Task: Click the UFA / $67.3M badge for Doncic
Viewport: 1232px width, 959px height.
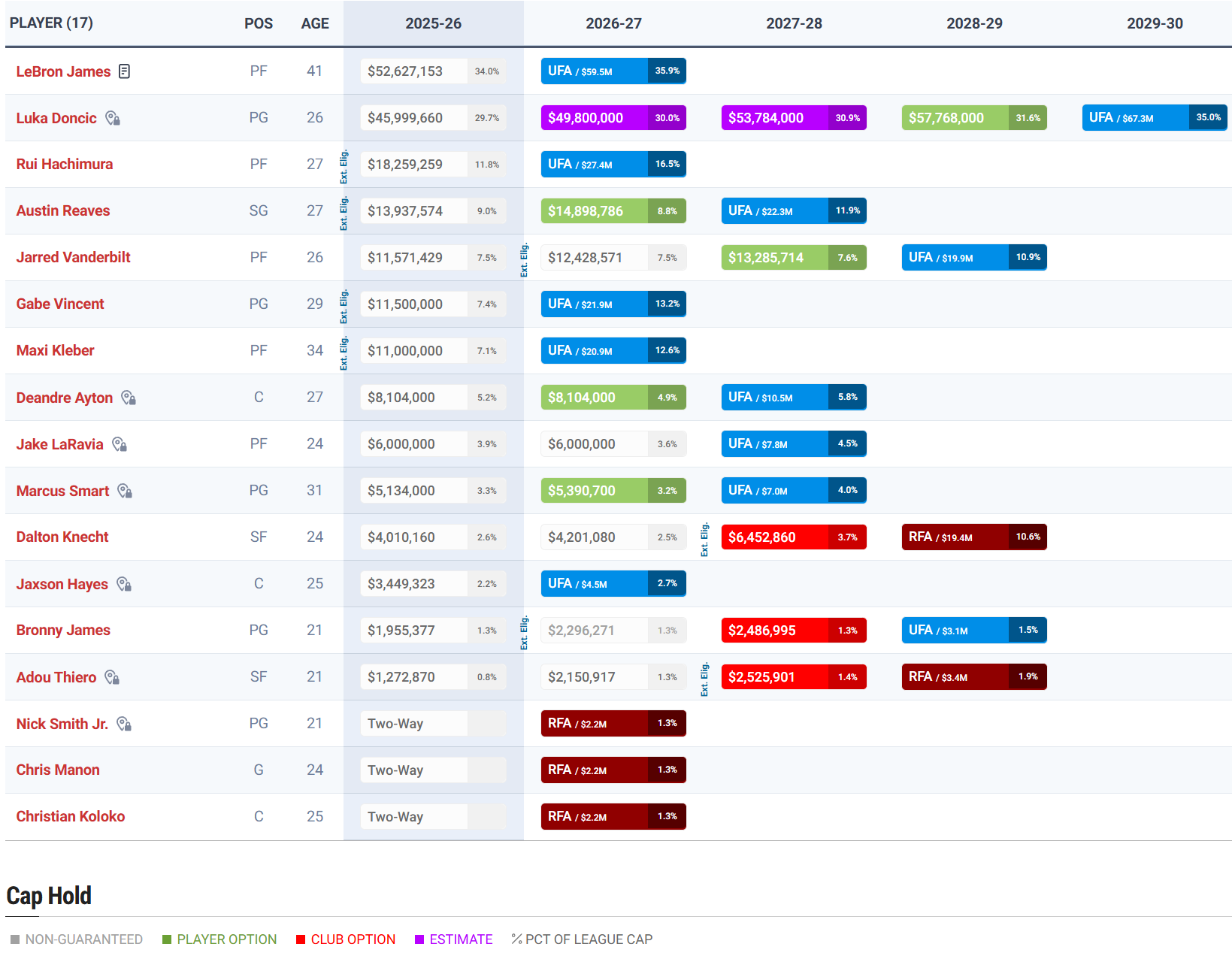Action: (1155, 118)
